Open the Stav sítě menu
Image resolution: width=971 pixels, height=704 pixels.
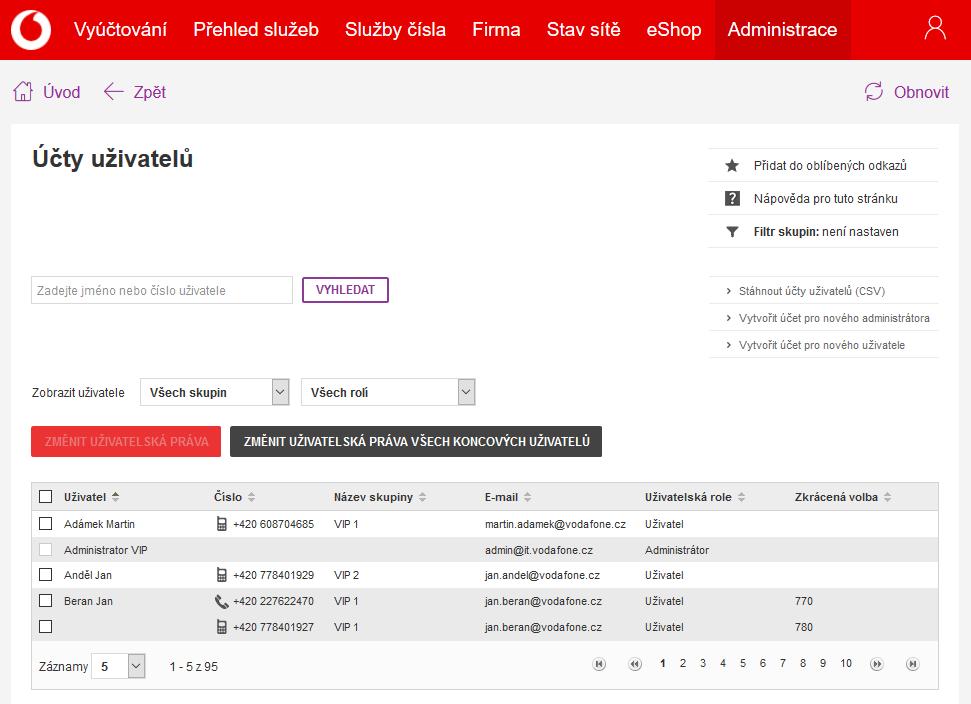[x=583, y=29]
